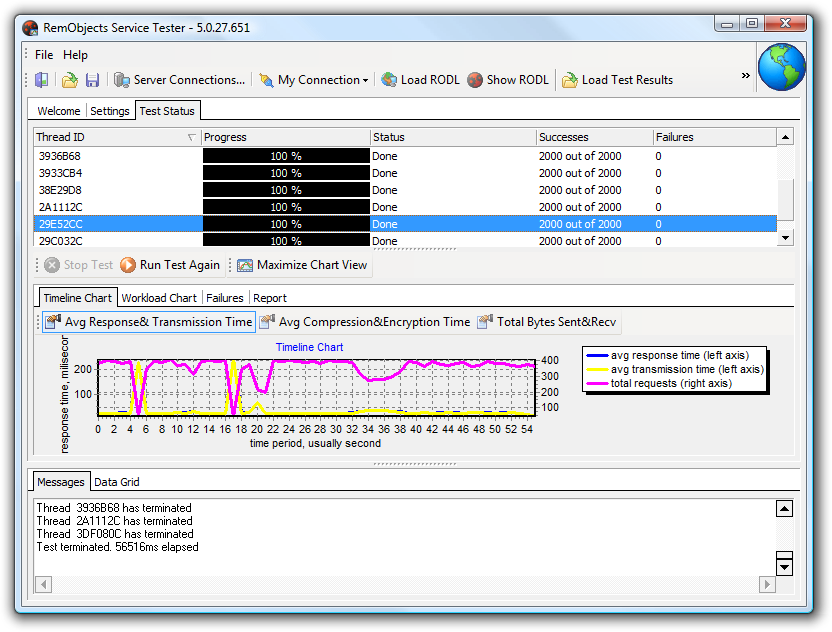Click the globe logo icon
The image size is (832, 632).
tap(782, 67)
